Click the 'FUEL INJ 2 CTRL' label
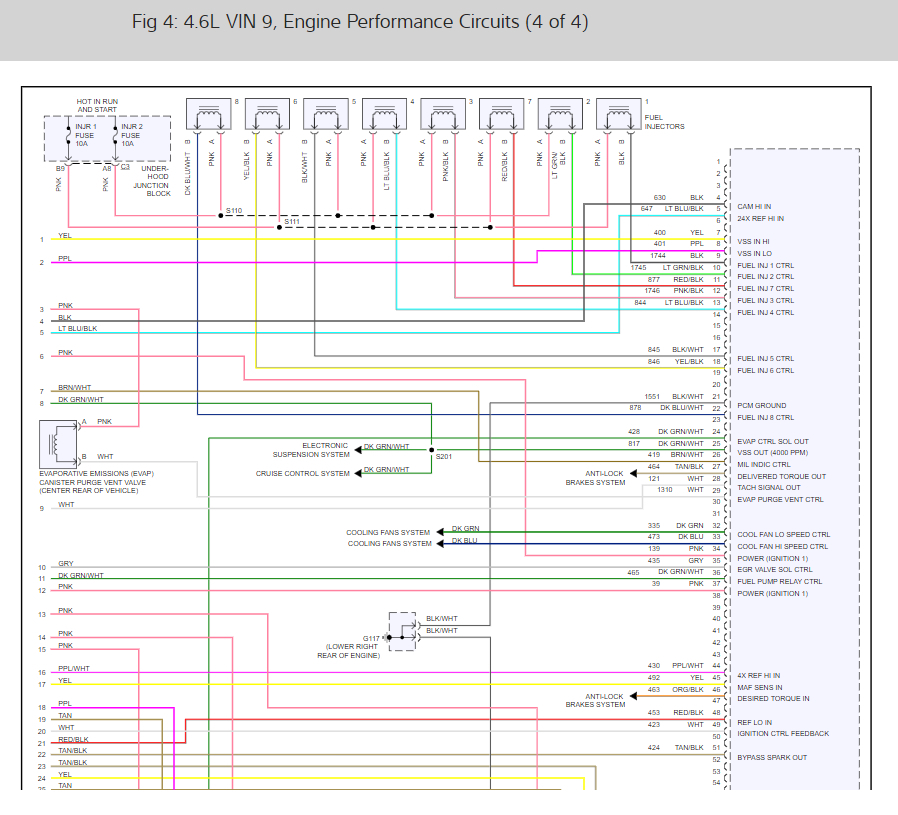Screen dimensions: 898x815 765,277
